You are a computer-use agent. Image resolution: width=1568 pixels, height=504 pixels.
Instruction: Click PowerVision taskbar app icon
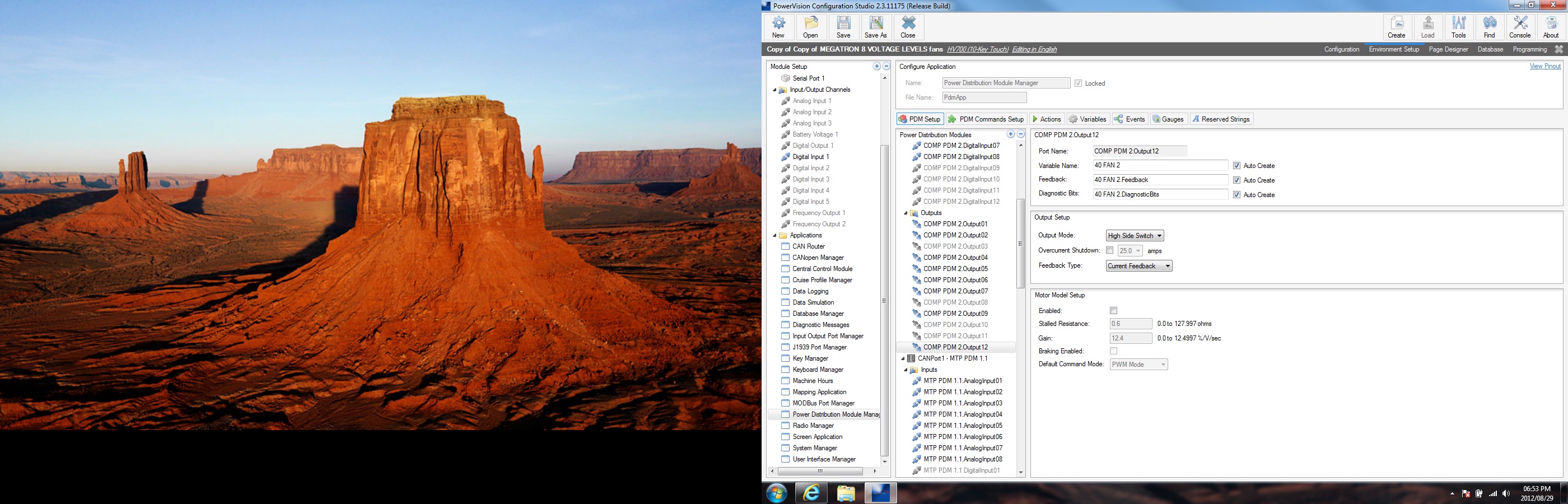(x=880, y=492)
